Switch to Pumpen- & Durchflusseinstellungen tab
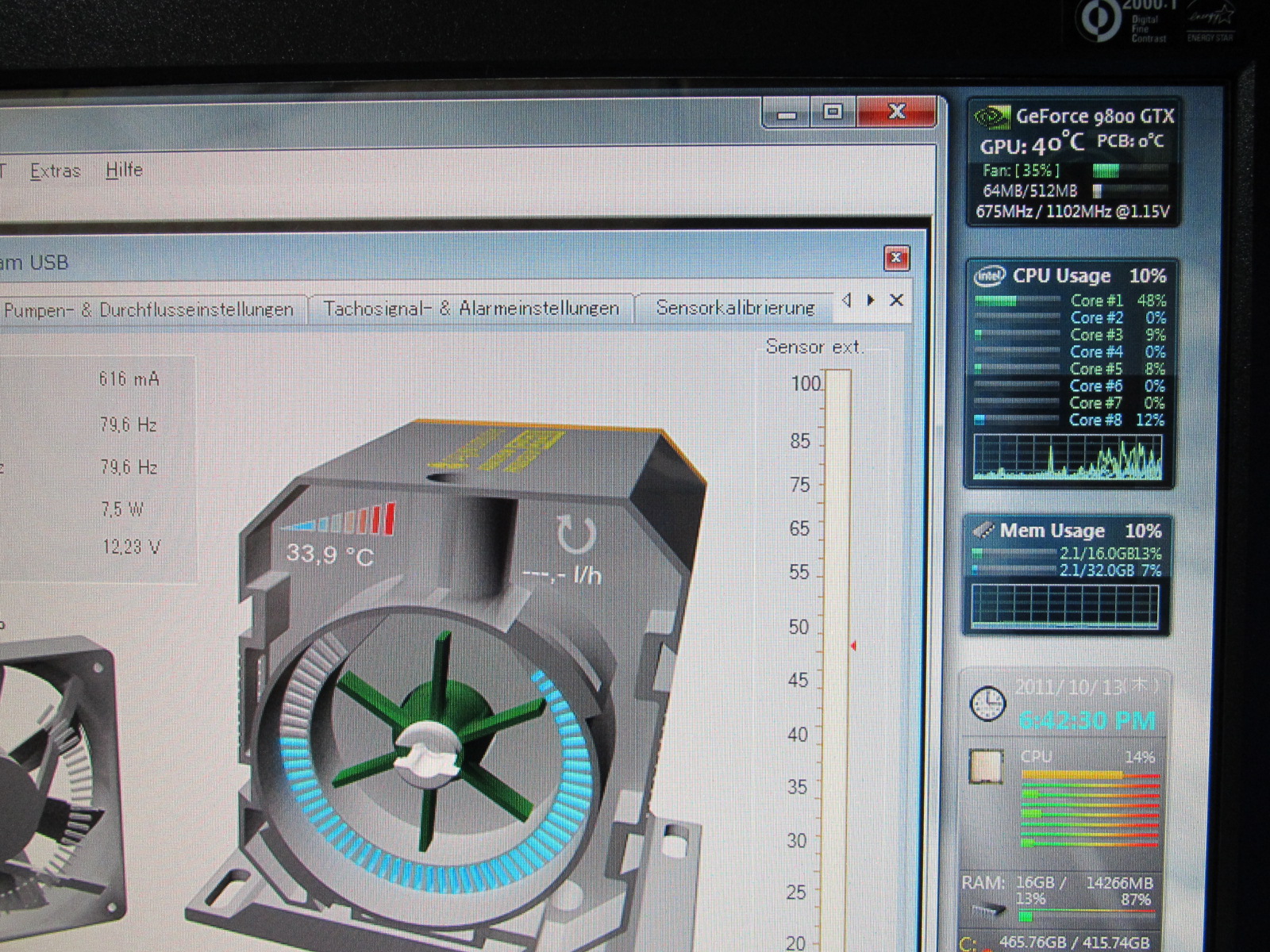 tap(148, 309)
